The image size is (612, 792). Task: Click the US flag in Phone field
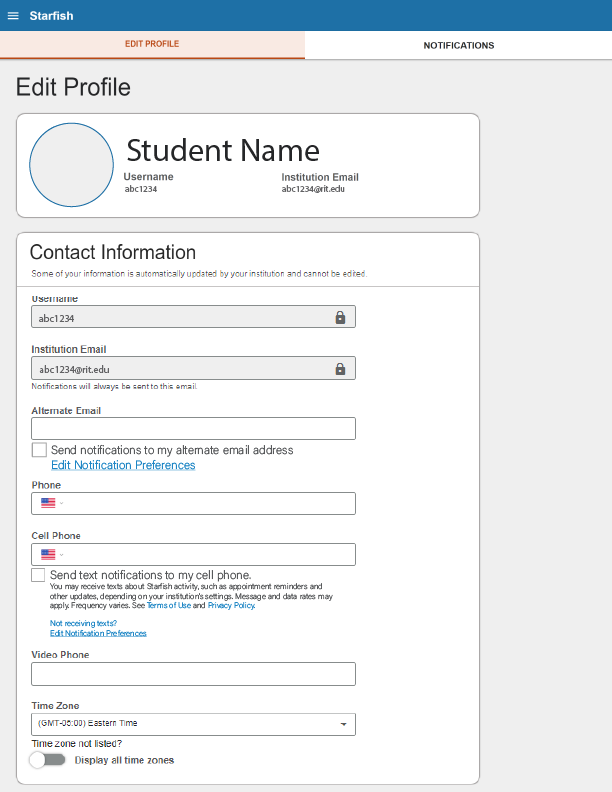tap(48, 503)
